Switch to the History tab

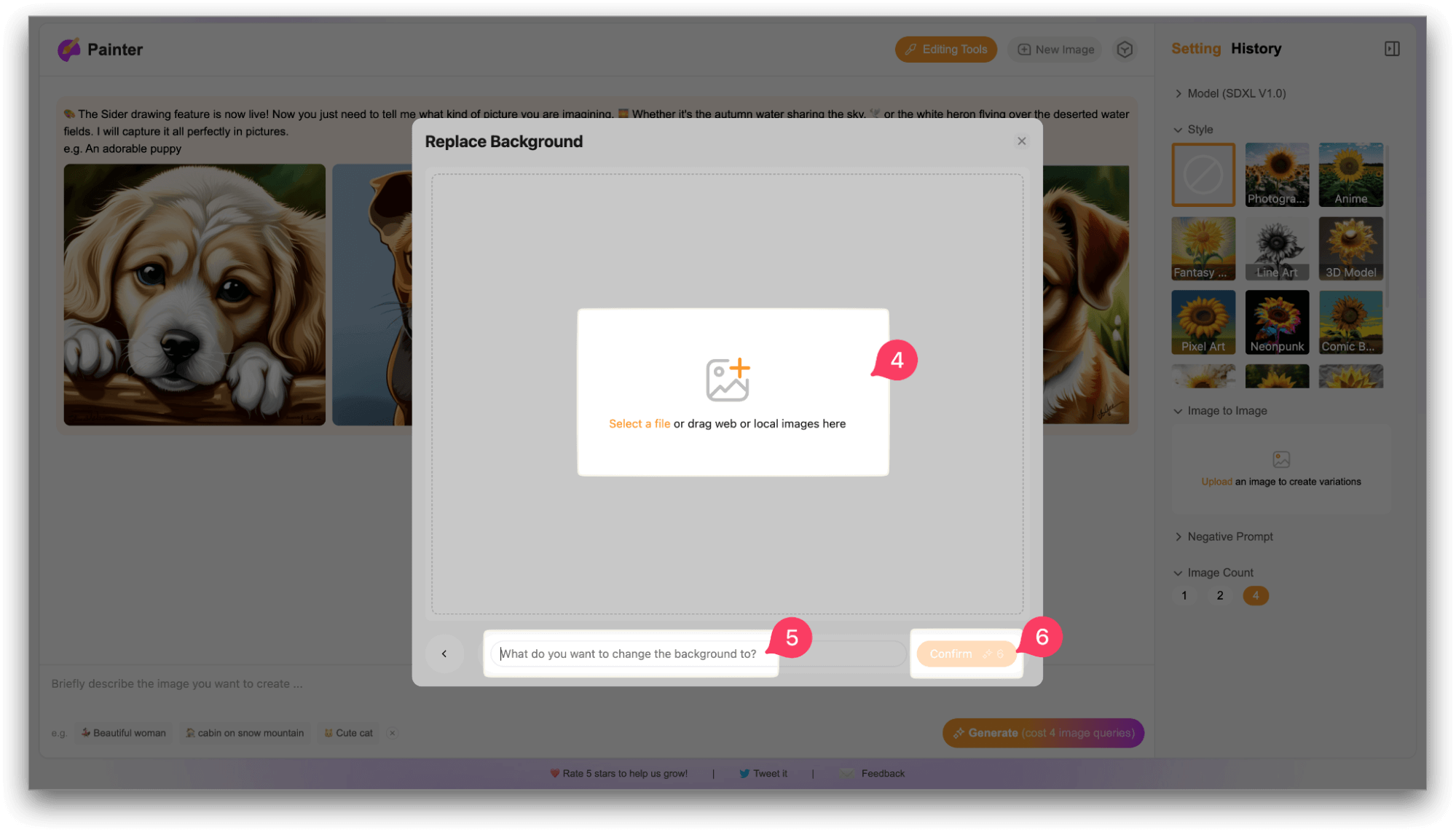(1255, 49)
